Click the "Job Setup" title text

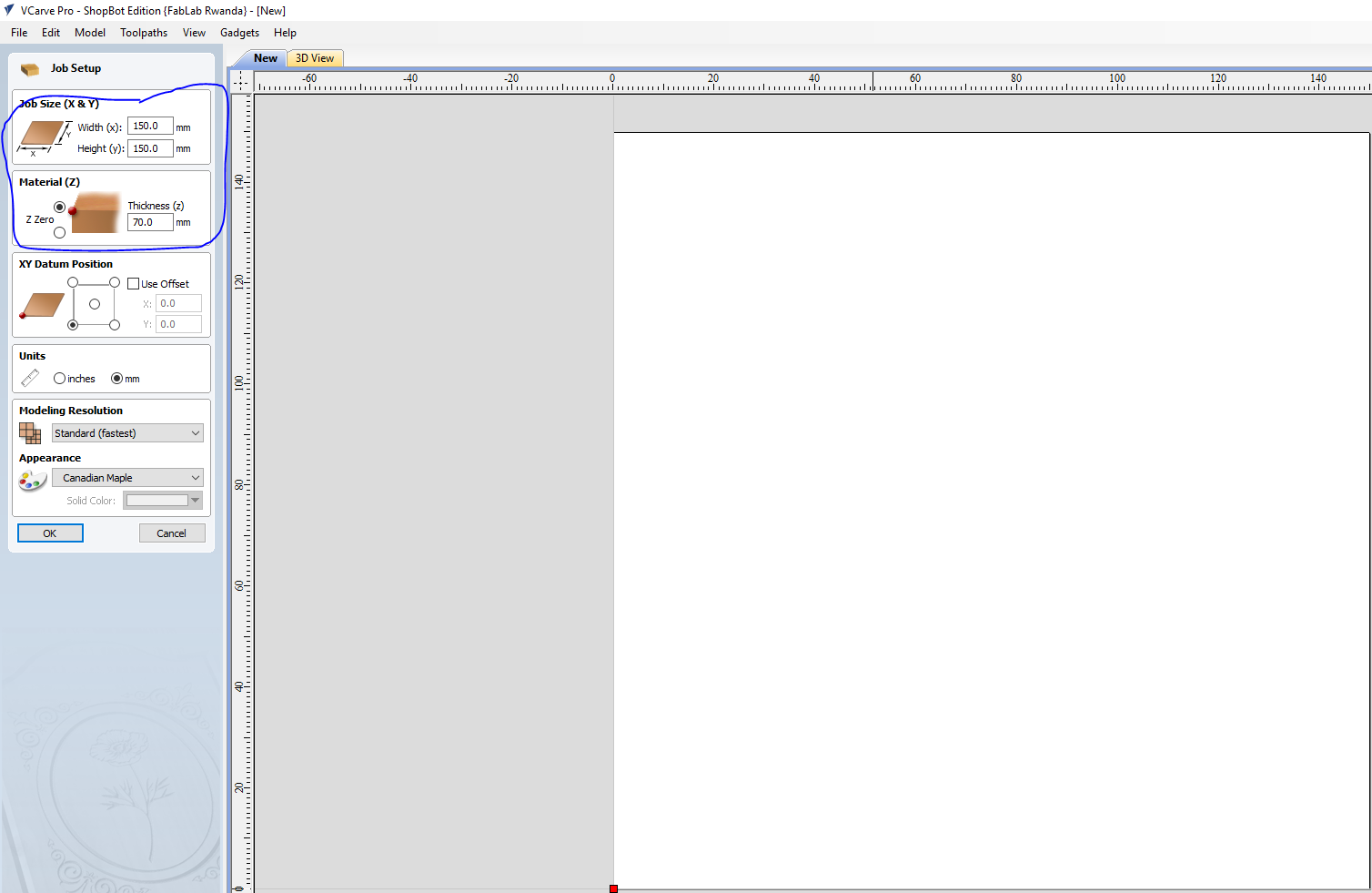pos(76,68)
